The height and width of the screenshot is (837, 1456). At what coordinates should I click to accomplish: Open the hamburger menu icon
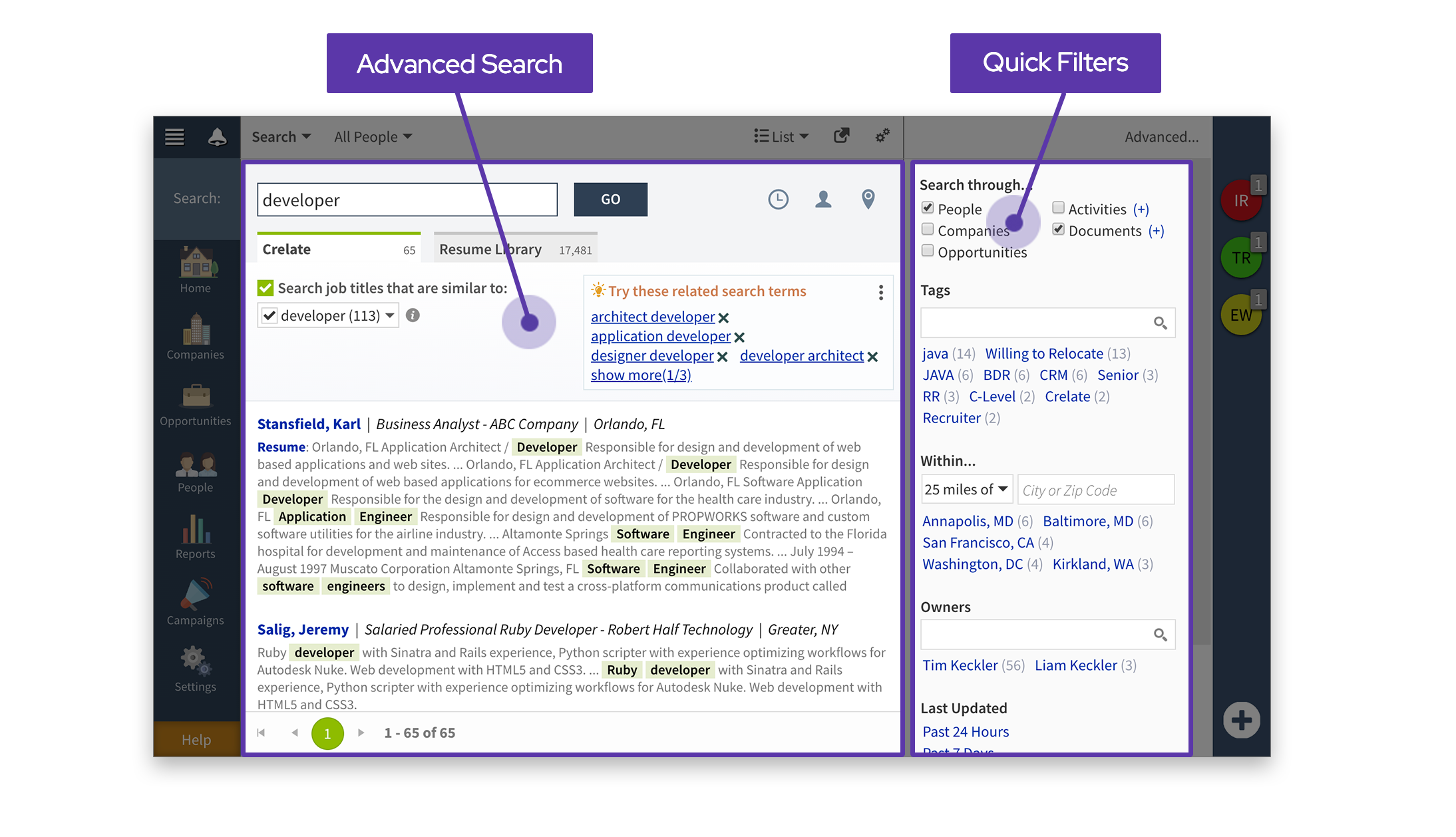click(174, 137)
